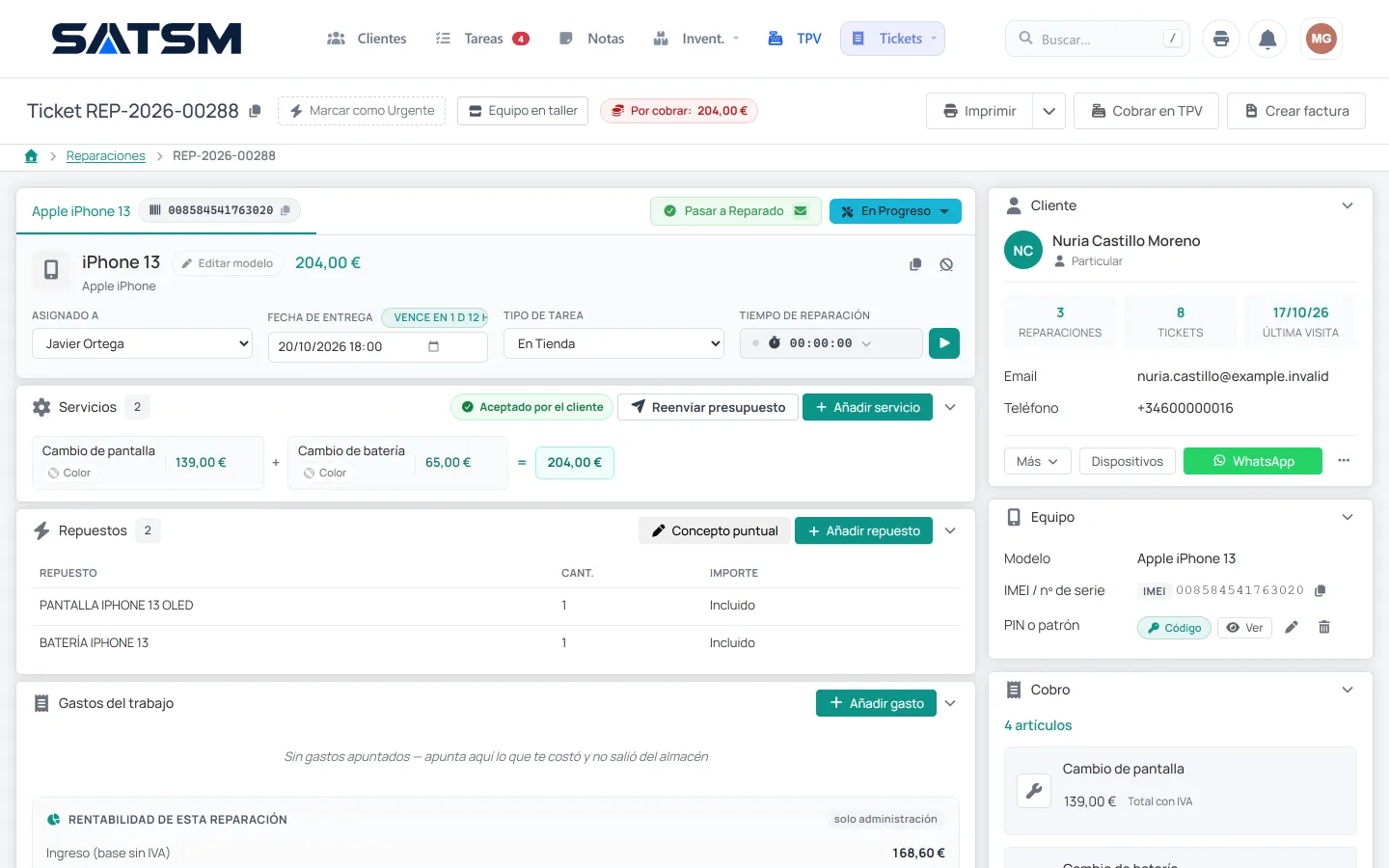Click the printer icon in top bar
The height and width of the screenshot is (868, 1389).
click(1221, 39)
